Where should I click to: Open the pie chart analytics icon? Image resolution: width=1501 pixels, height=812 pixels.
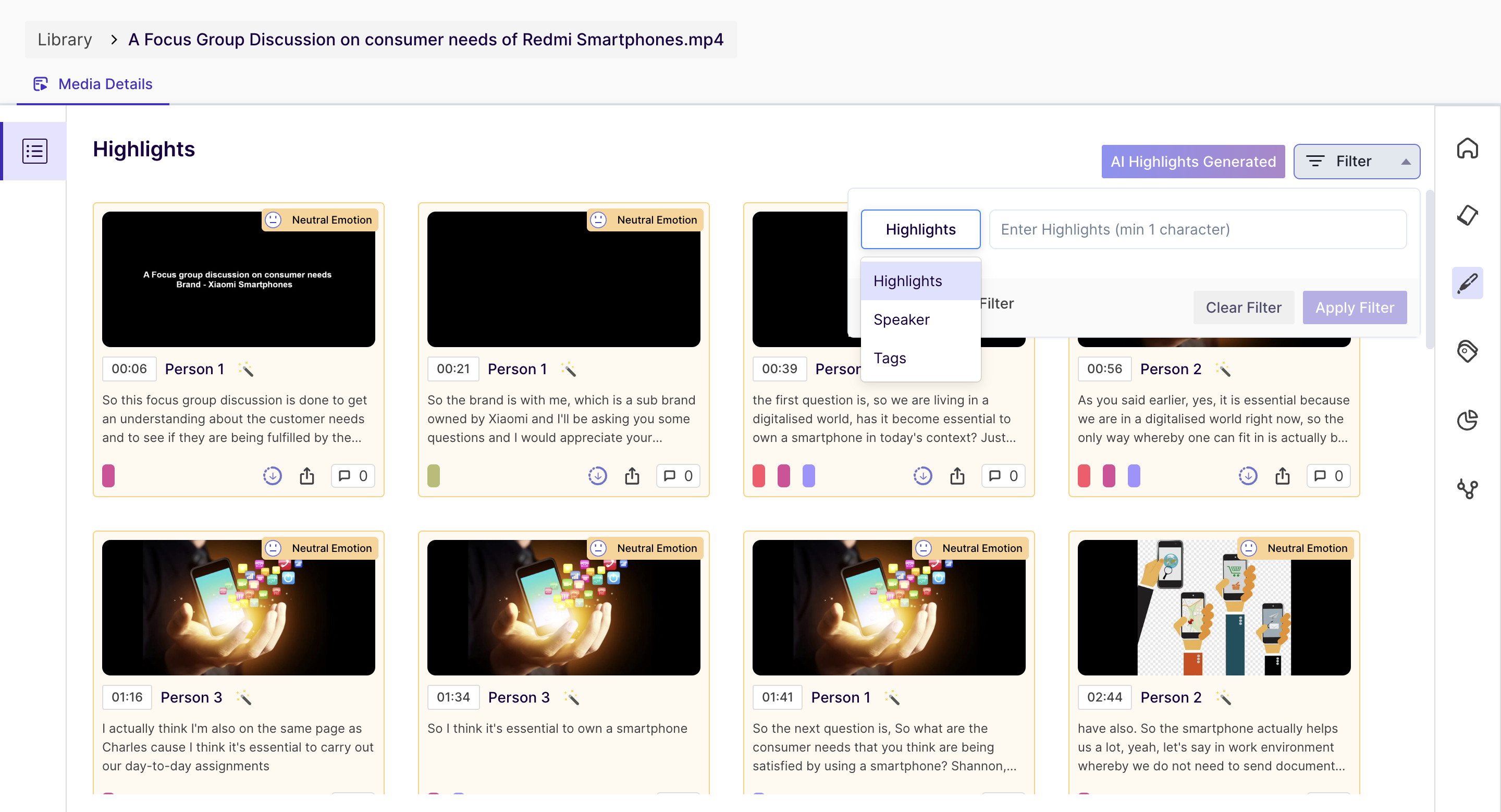[x=1467, y=420]
